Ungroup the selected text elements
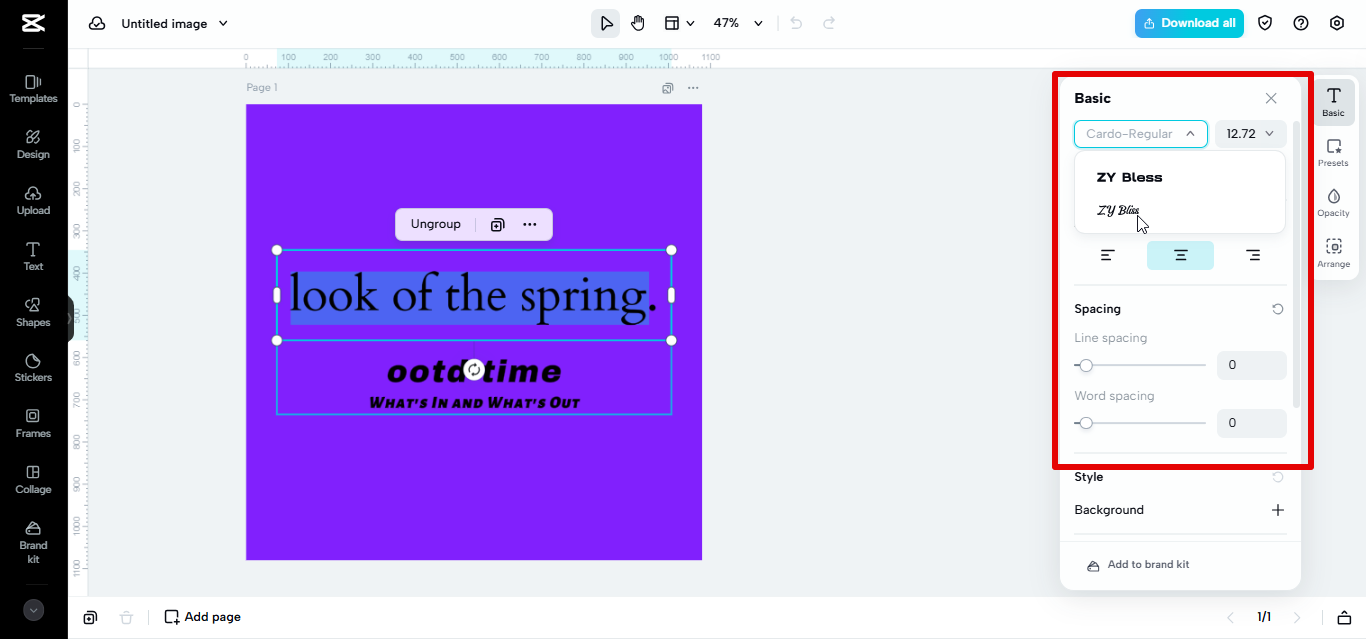This screenshot has height=639, width=1366. pyautogui.click(x=436, y=224)
